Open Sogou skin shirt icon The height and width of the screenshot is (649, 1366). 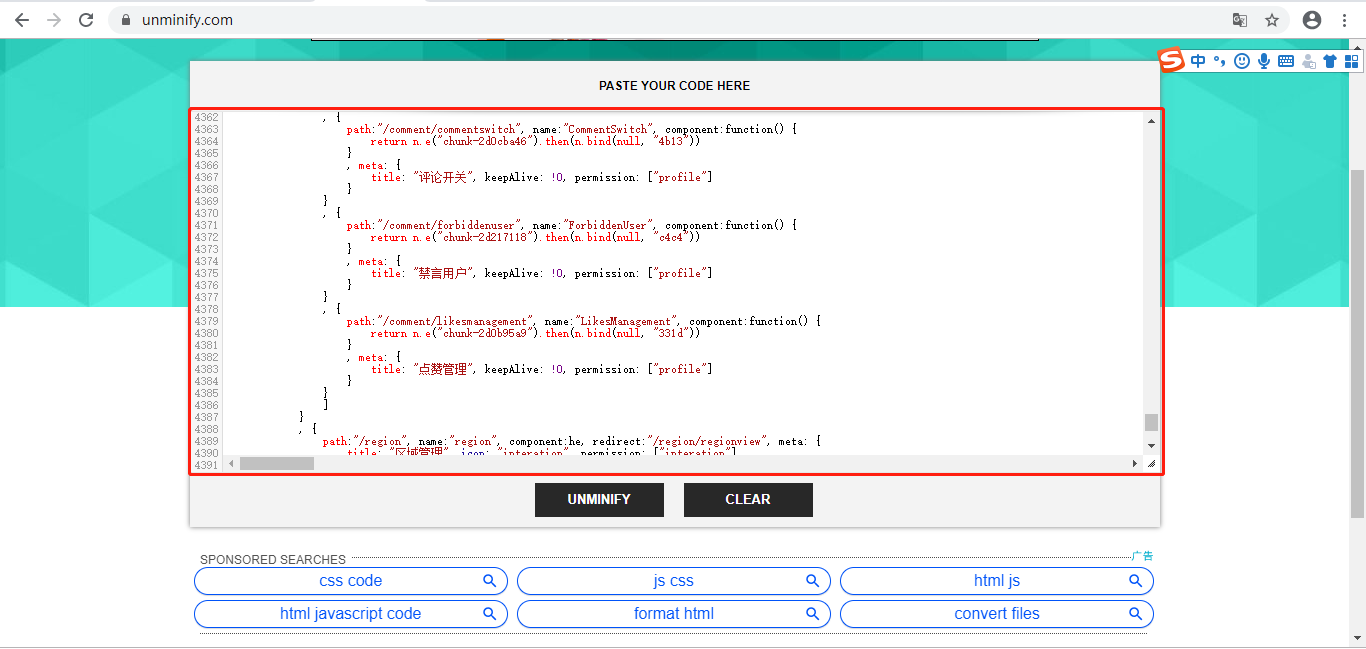point(1330,61)
